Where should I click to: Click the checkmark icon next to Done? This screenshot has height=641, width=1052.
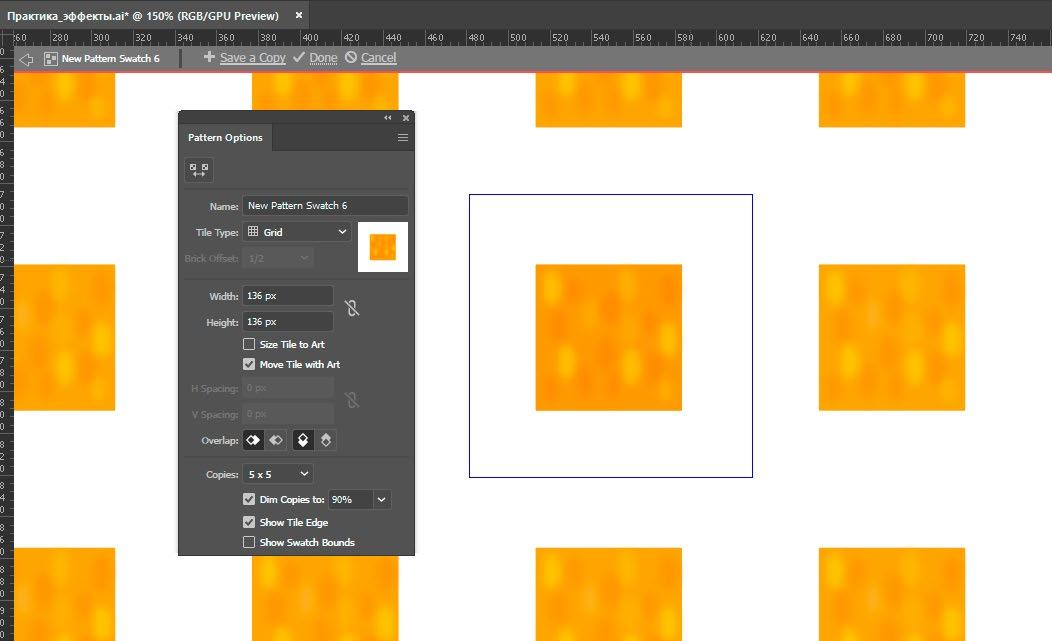(299, 57)
